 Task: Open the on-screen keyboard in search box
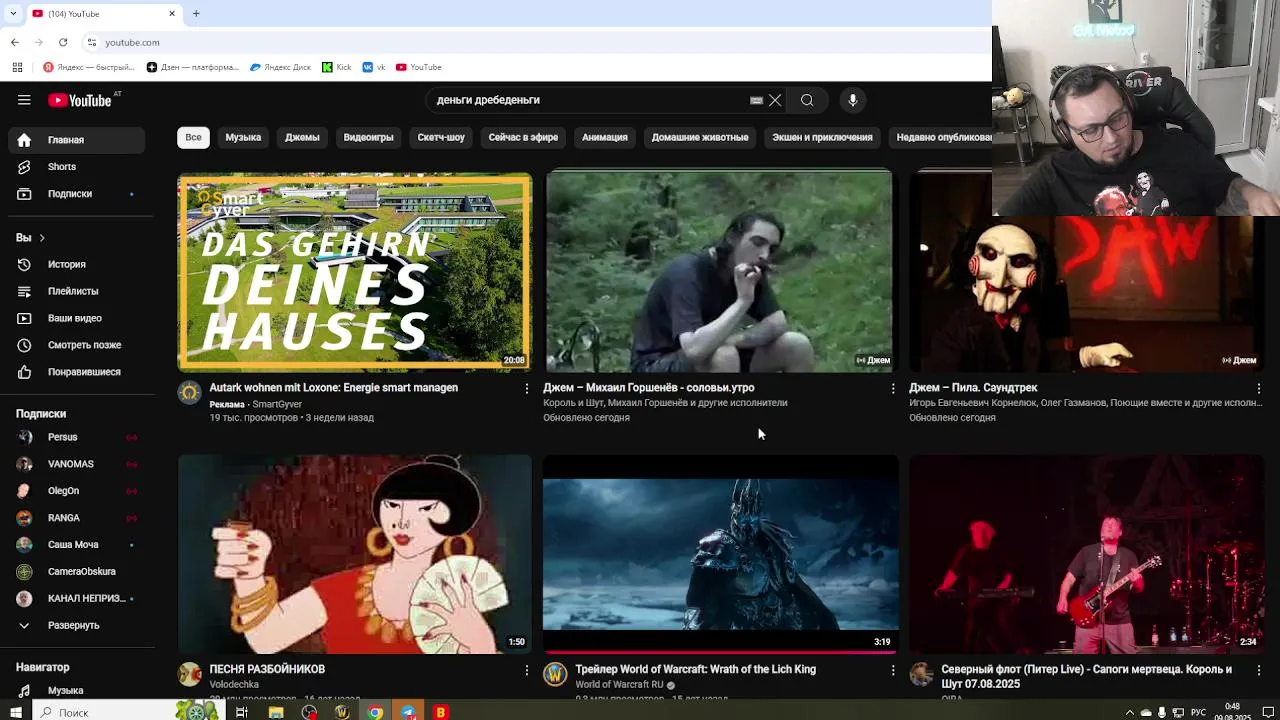(x=756, y=100)
